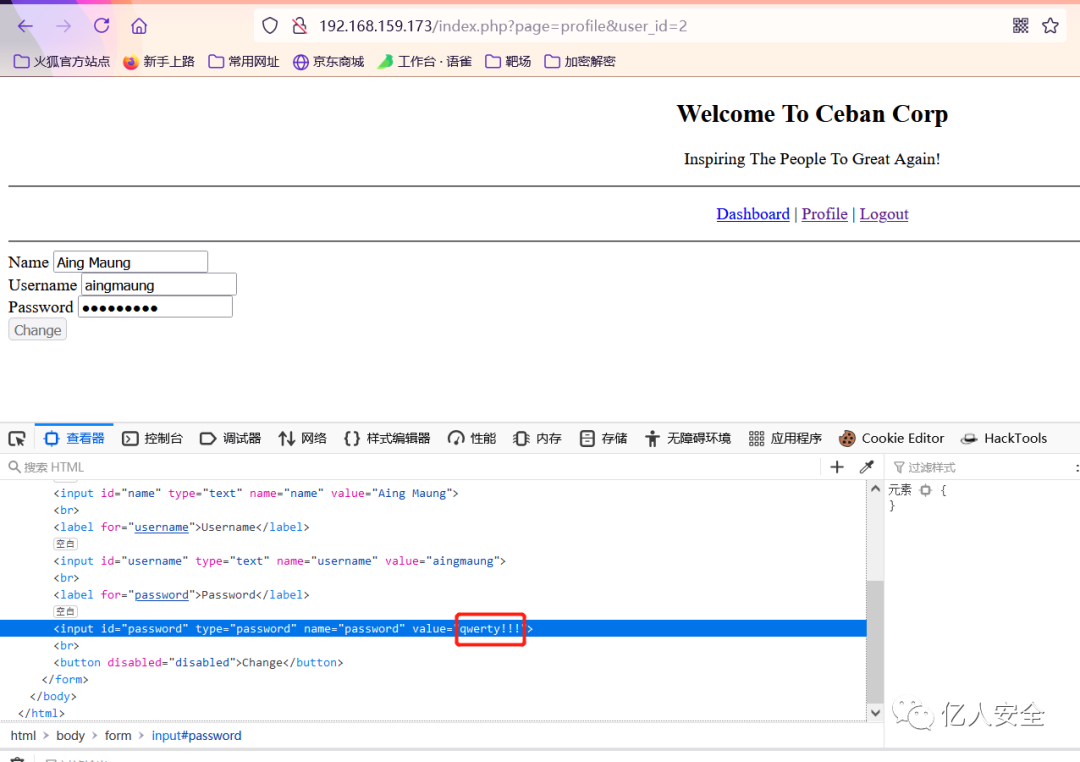Click the shield tracking protection icon
The image size is (1080, 762).
click(270, 26)
